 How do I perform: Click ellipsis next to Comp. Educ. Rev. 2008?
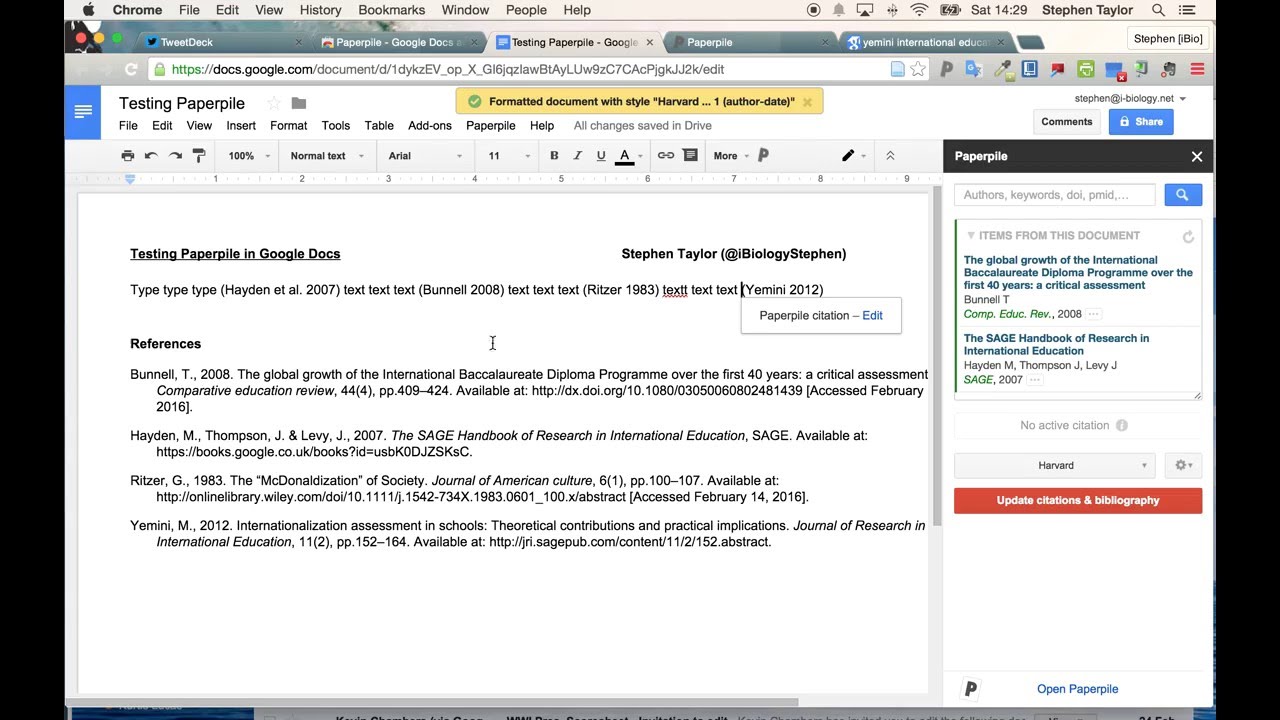pyautogui.click(x=1094, y=314)
